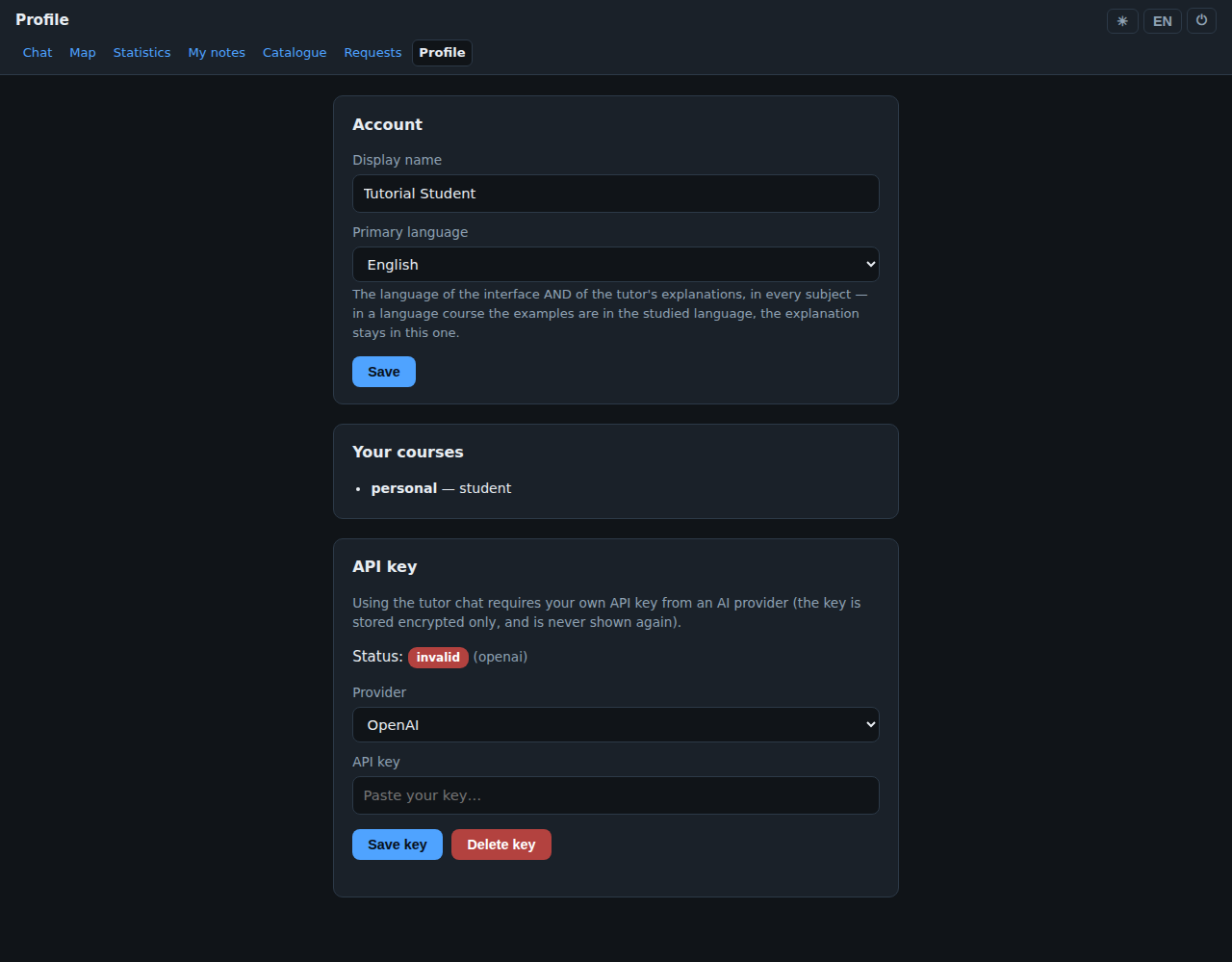Viewport: 1232px width, 962px height.
Task: Click the API key input field
Action: (616, 795)
